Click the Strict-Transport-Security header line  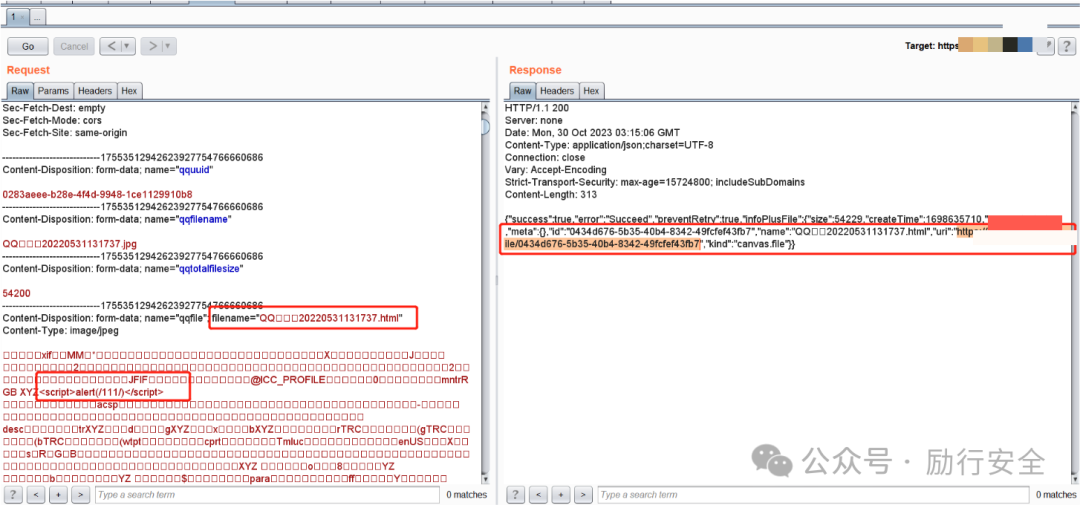point(655,182)
